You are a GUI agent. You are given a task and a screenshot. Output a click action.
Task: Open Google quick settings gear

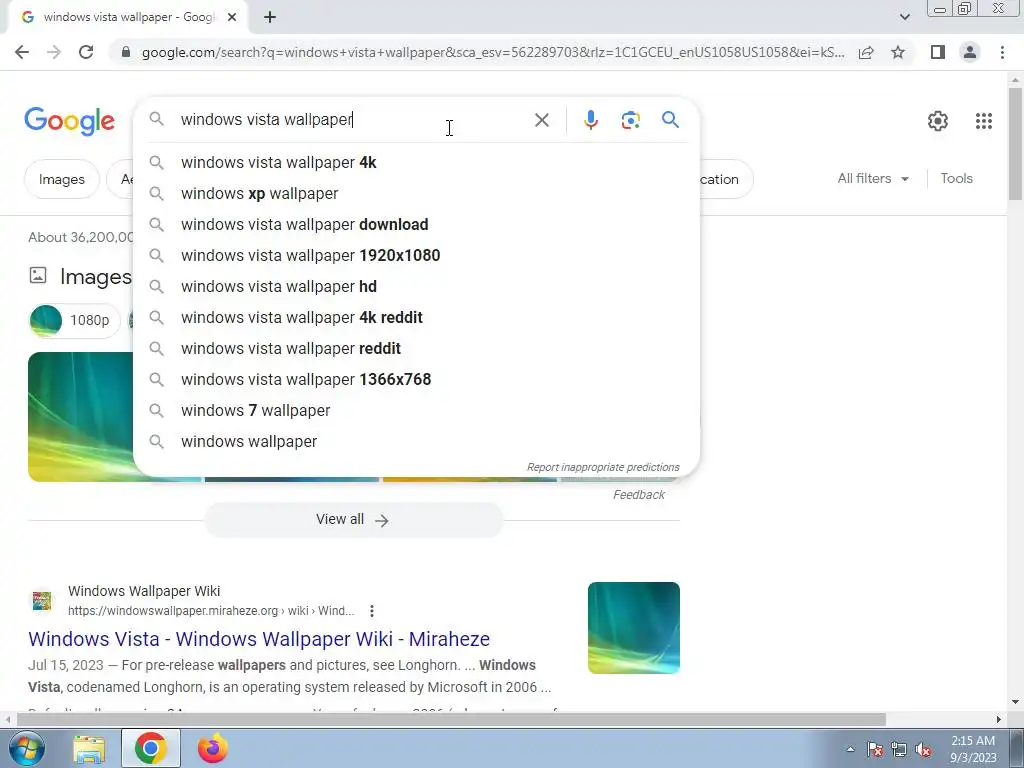[x=938, y=121]
